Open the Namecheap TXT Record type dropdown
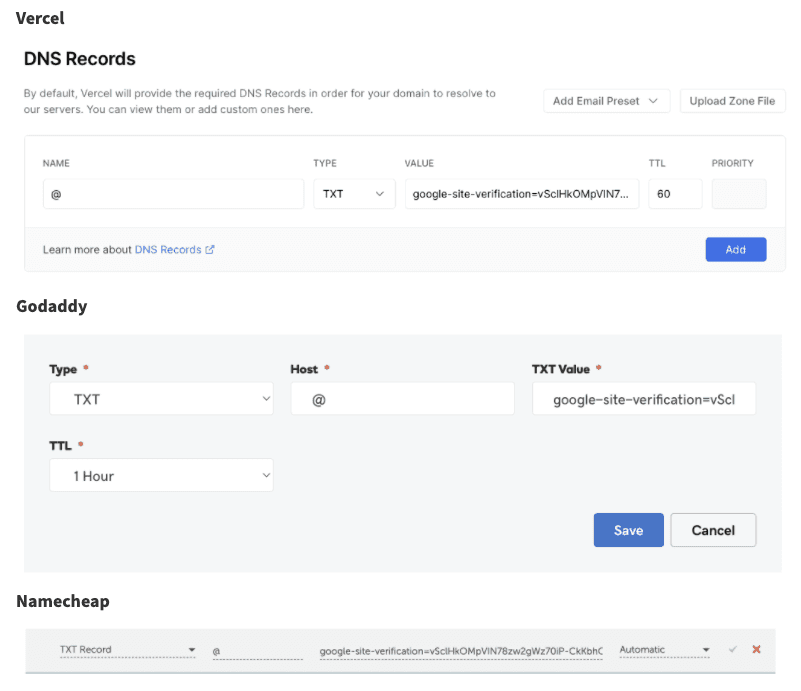Viewport: 801px width, 691px height. 126,650
